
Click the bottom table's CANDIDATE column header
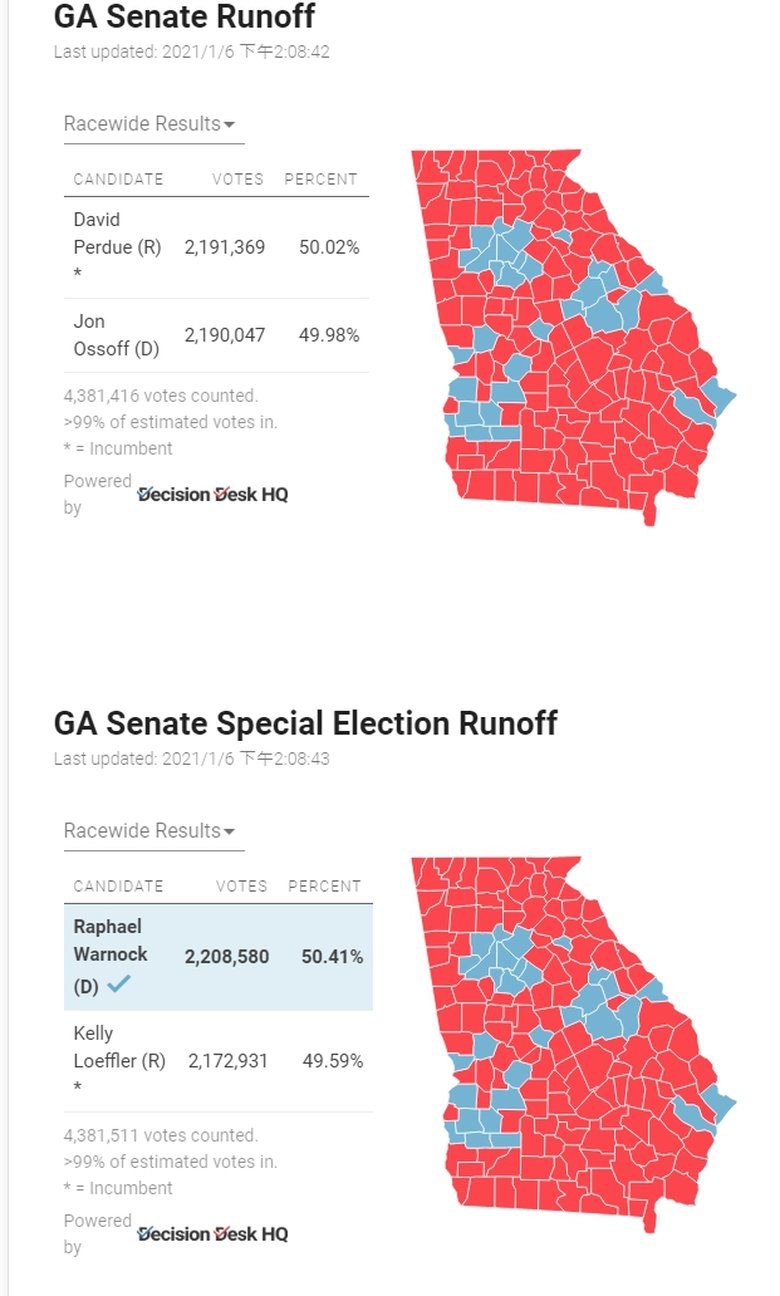point(118,886)
